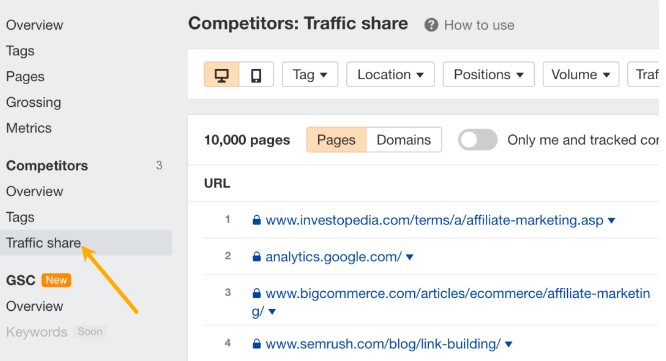Expand dropdown arrow next to semrush URL
The image size is (666, 361).
coord(508,344)
